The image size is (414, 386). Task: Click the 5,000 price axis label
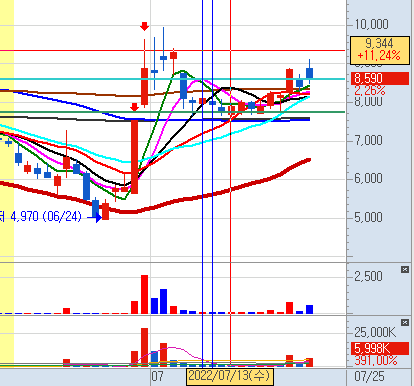[x=368, y=217]
